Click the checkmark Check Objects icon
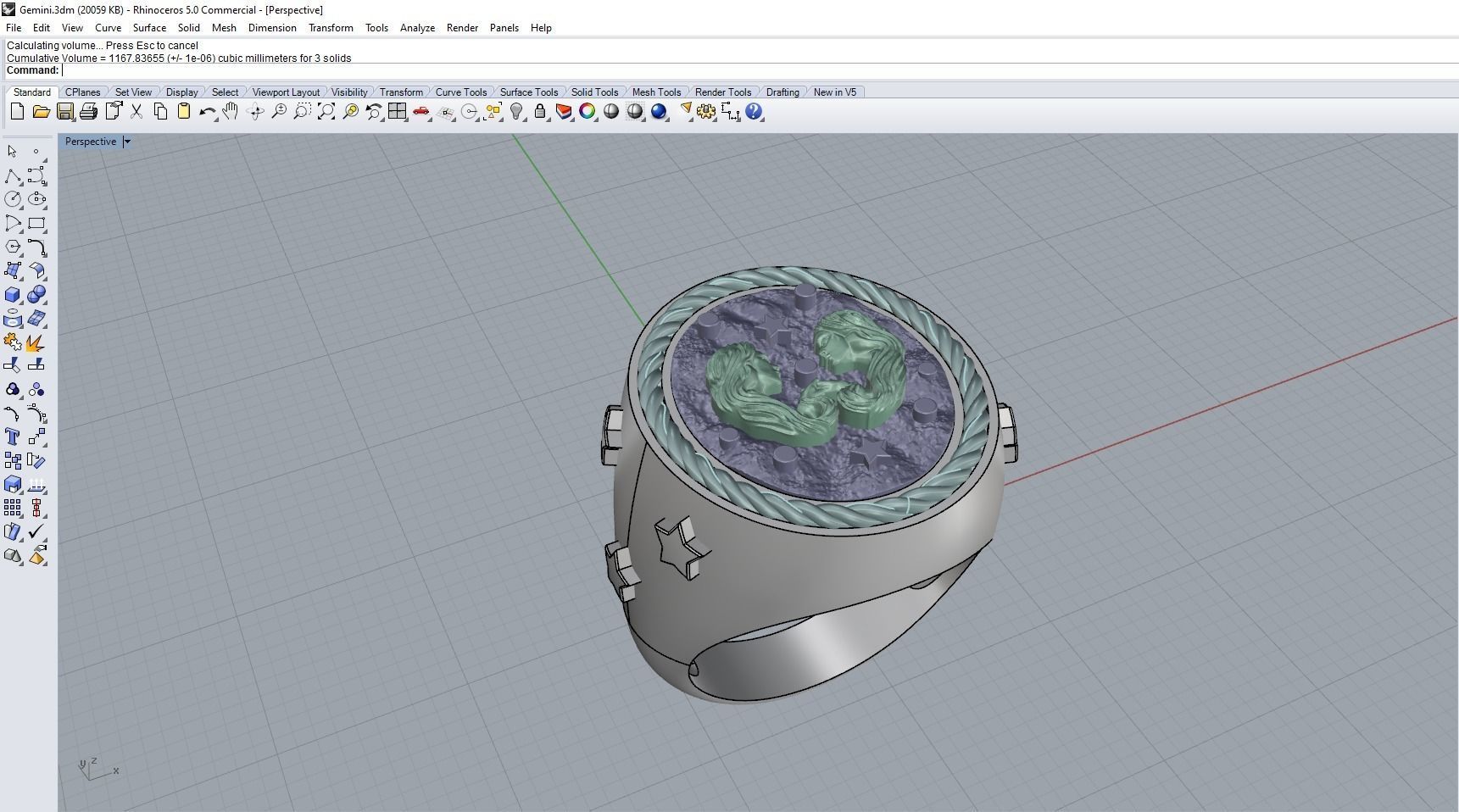 click(x=36, y=531)
